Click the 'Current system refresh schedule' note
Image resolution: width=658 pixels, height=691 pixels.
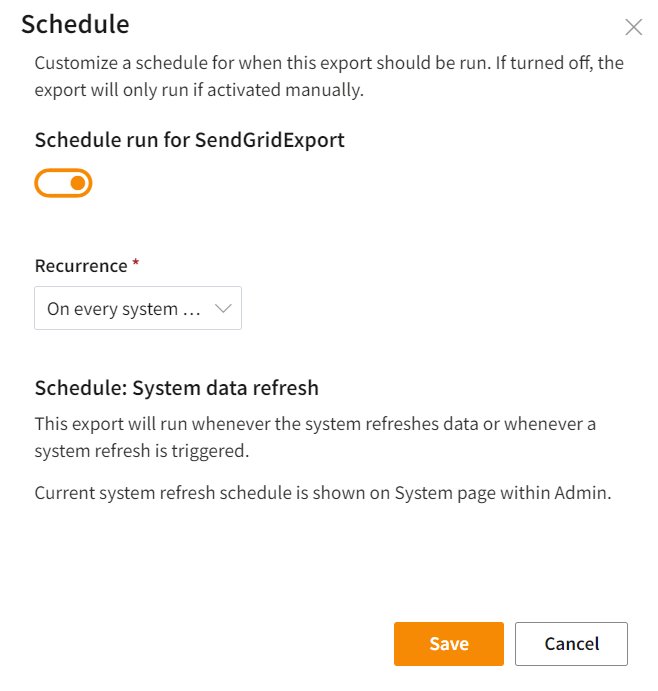(x=322, y=492)
